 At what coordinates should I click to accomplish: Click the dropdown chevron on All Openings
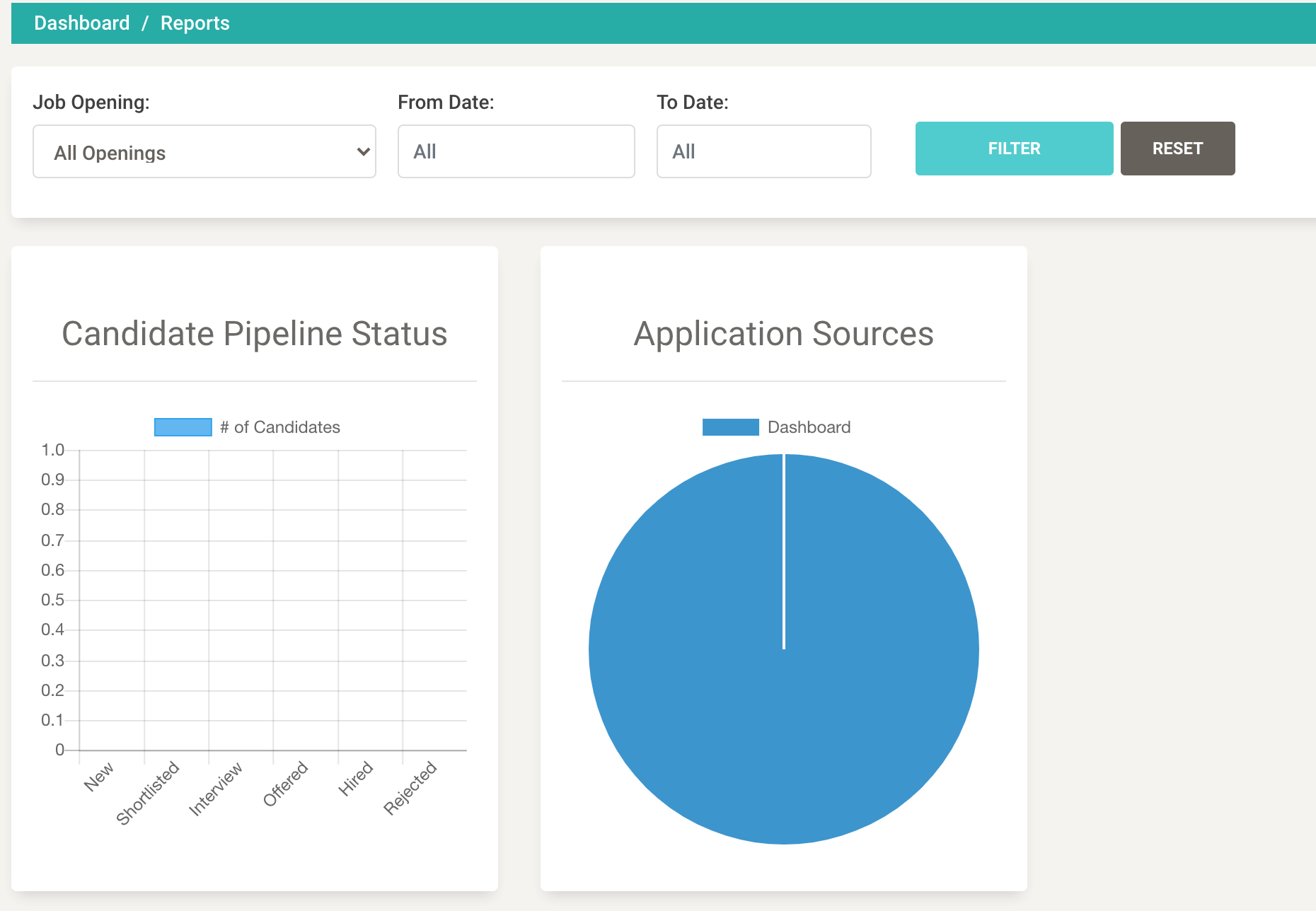(x=363, y=151)
